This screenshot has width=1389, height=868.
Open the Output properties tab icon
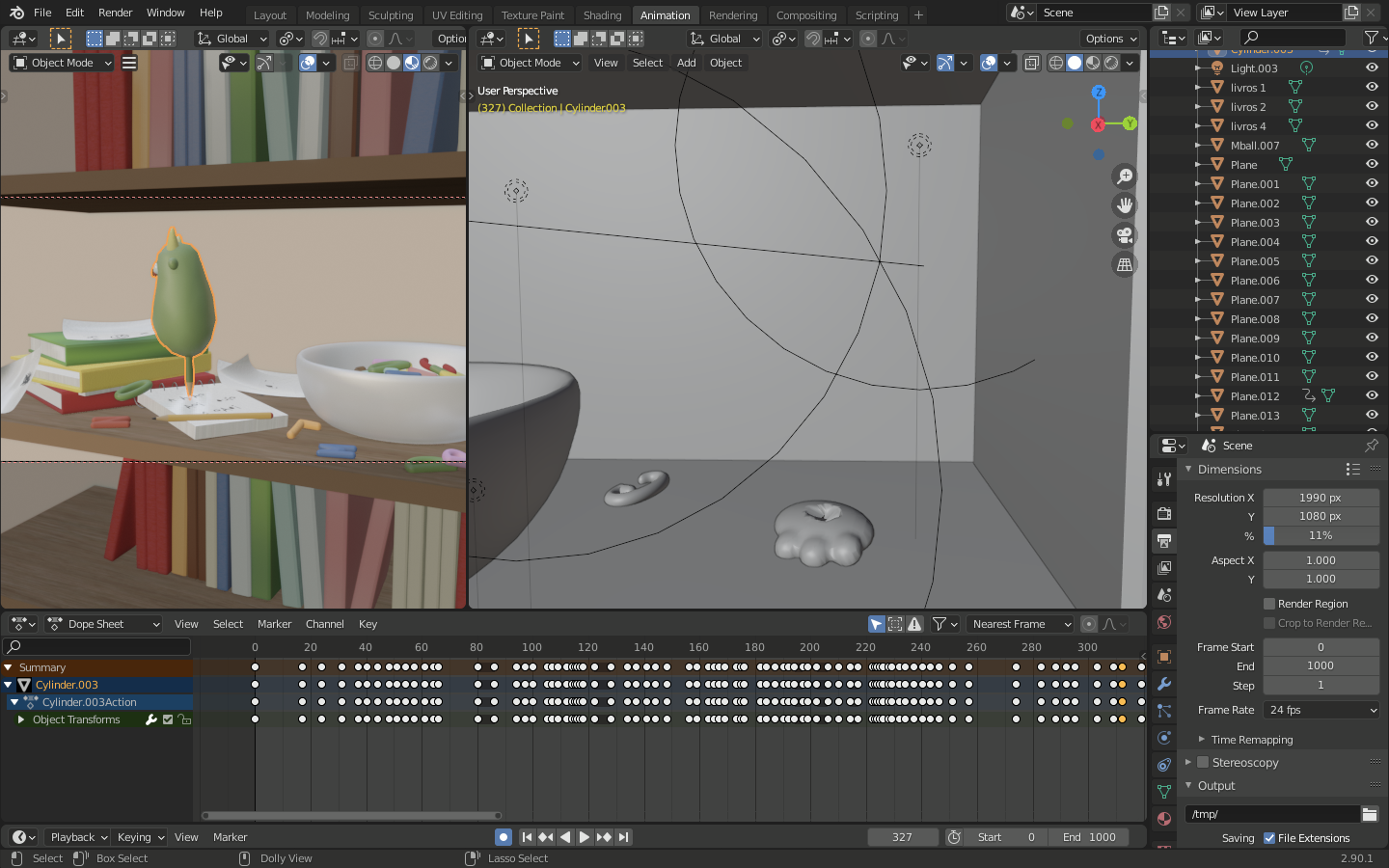1164,541
